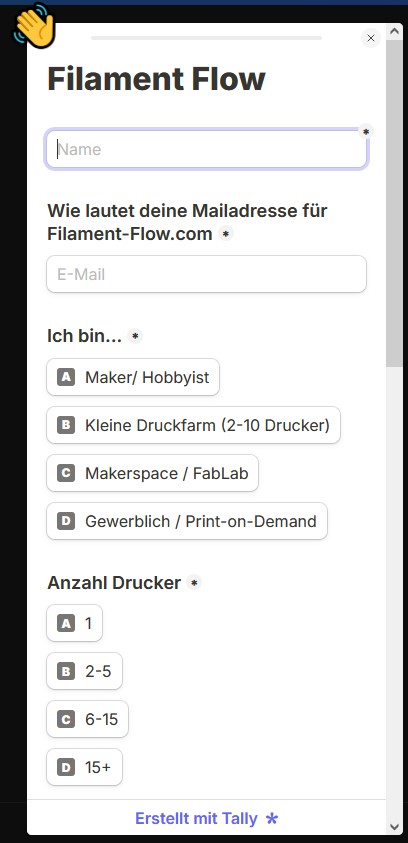Image resolution: width=408 pixels, height=843 pixels.
Task: Click the D key badge for Gewerblich
Action: tap(66, 521)
